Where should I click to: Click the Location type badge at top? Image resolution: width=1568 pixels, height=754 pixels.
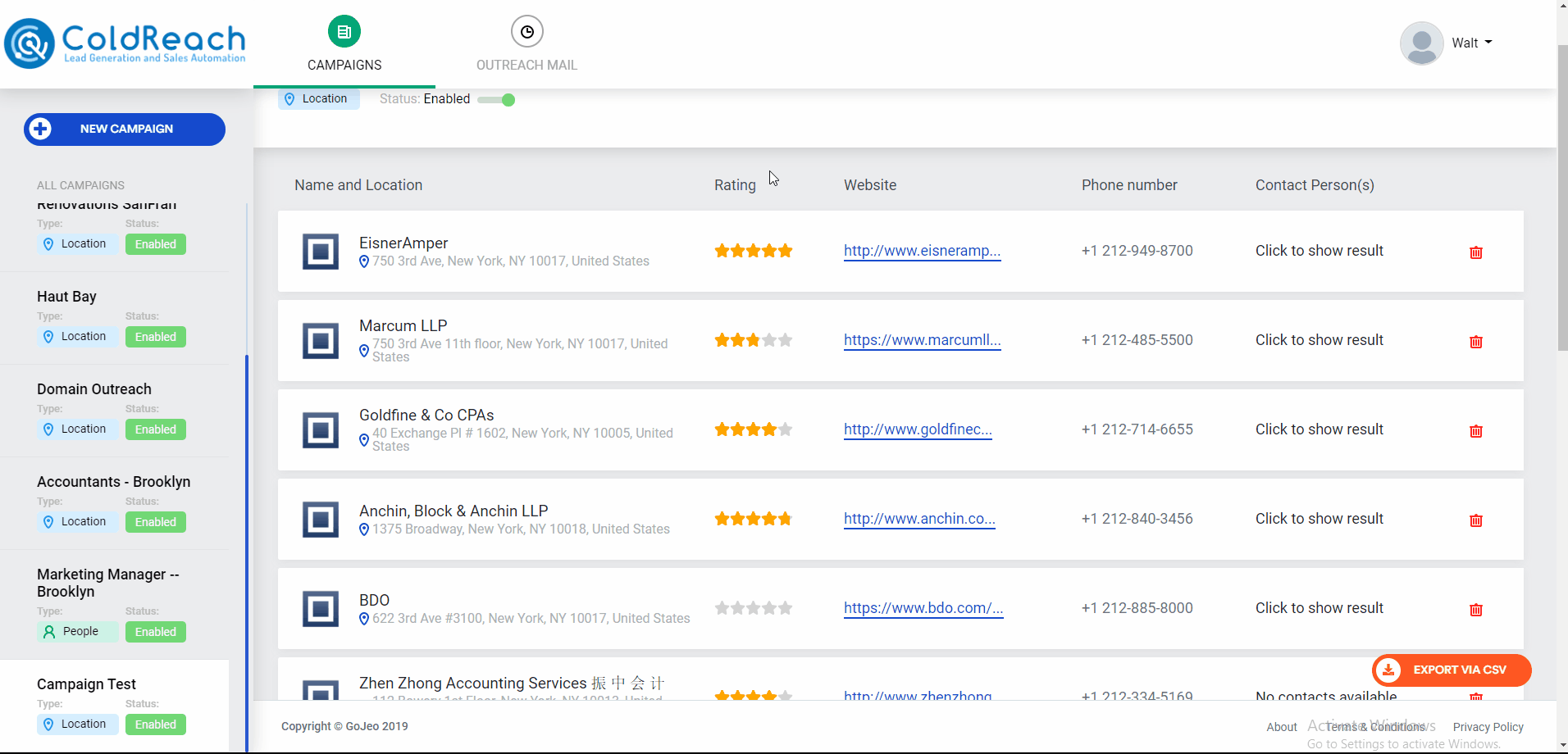318,99
